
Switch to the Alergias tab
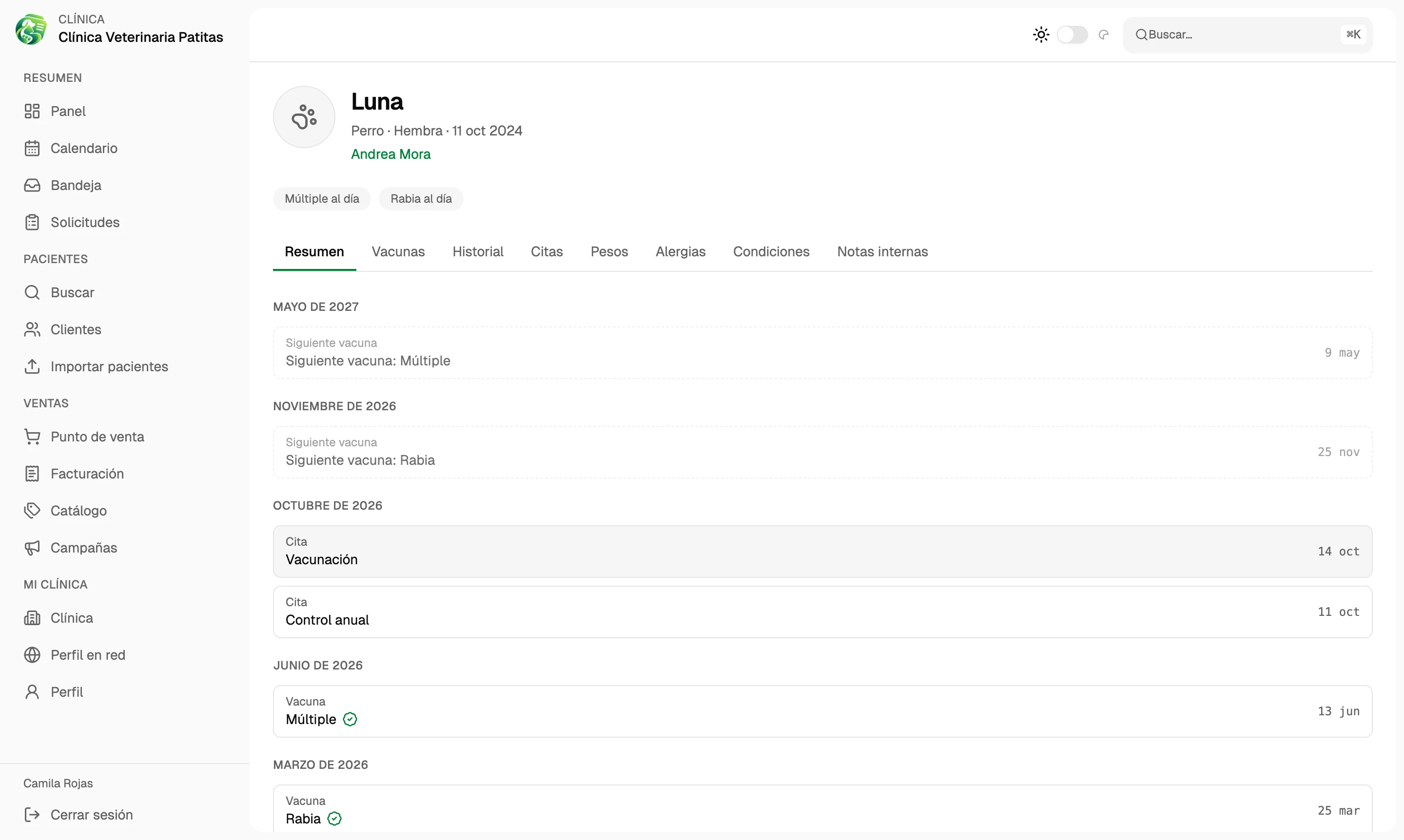click(681, 252)
